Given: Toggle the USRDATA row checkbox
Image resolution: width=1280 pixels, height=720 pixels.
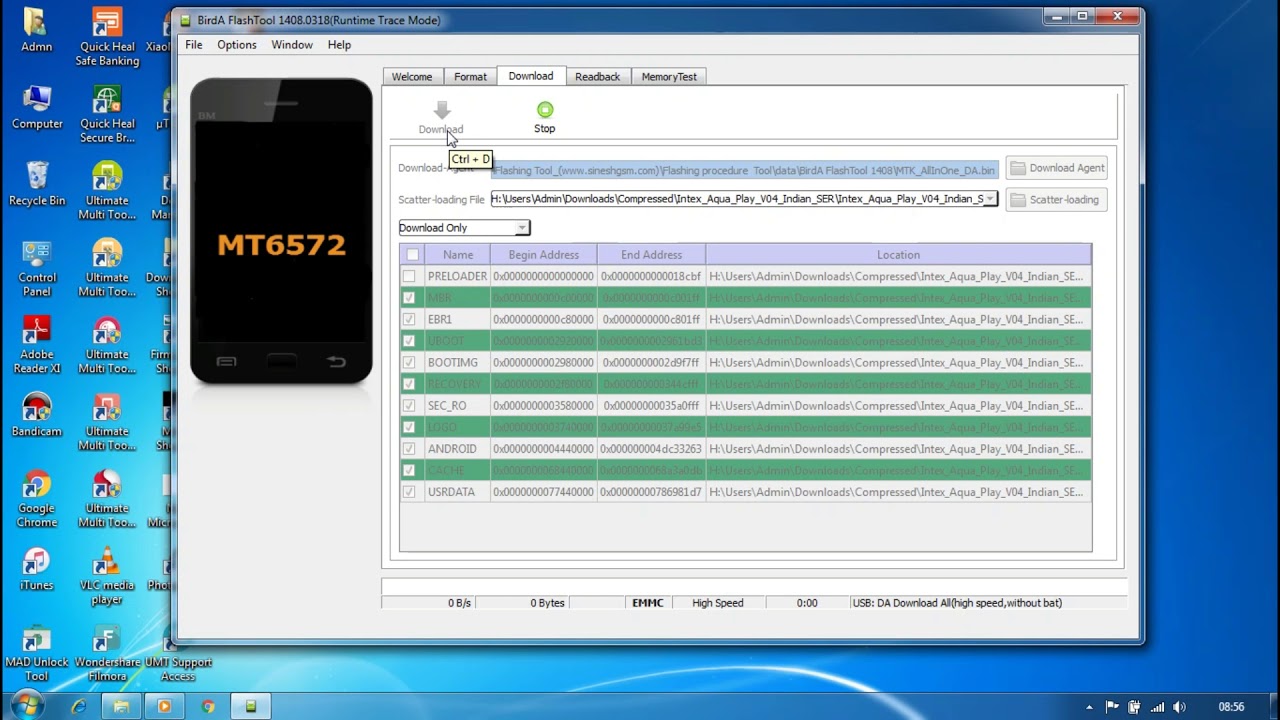Looking at the screenshot, I should click(x=409, y=492).
